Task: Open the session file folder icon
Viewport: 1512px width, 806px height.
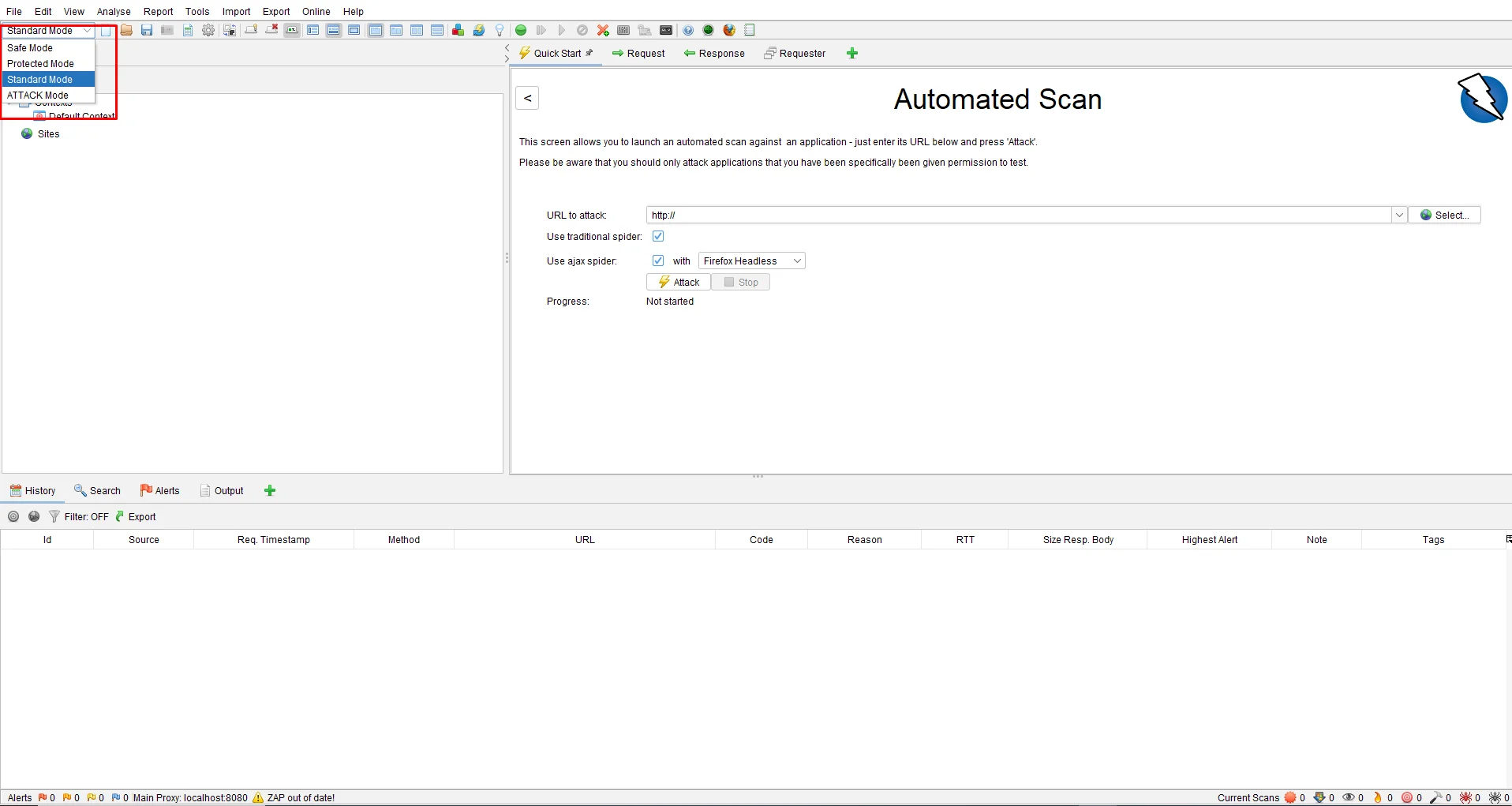Action: point(126,30)
